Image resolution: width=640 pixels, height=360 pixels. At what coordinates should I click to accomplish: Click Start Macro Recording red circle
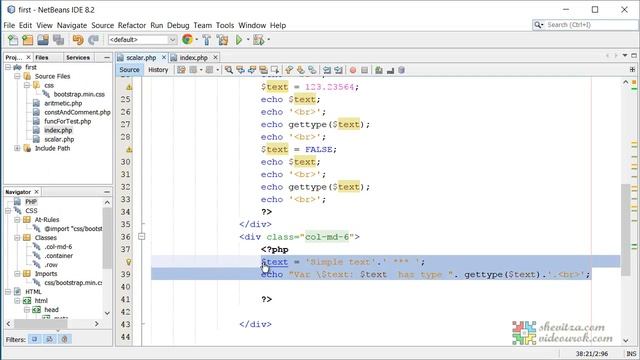[x=353, y=70]
